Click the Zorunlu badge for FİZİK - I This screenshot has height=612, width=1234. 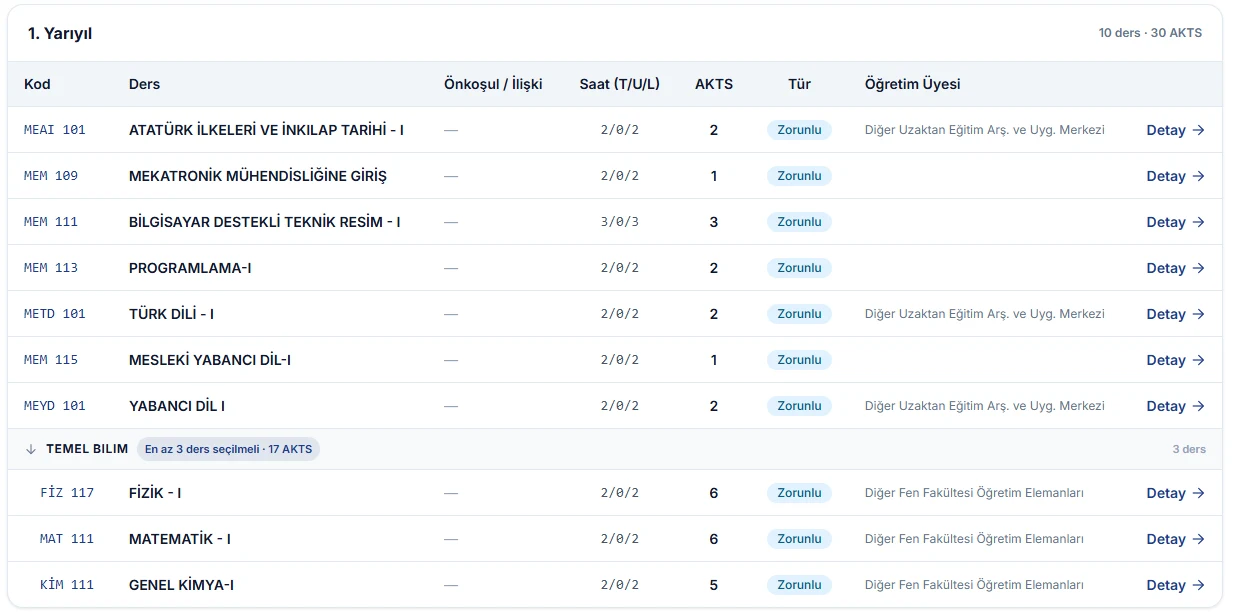click(799, 493)
